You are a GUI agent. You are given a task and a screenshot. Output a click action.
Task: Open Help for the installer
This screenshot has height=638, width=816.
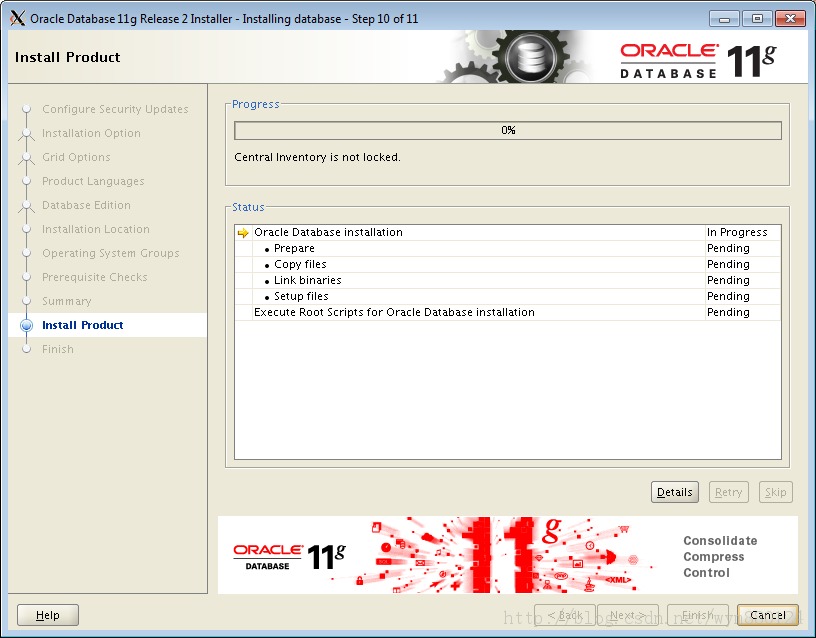tap(47, 615)
